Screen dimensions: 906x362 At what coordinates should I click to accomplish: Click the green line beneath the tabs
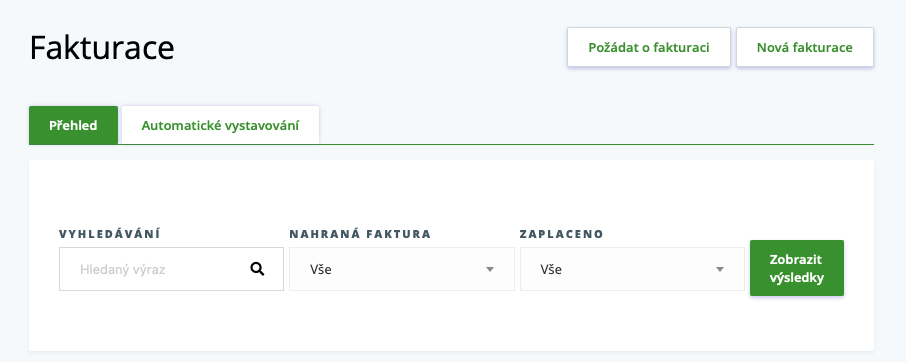(x=578, y=144)
